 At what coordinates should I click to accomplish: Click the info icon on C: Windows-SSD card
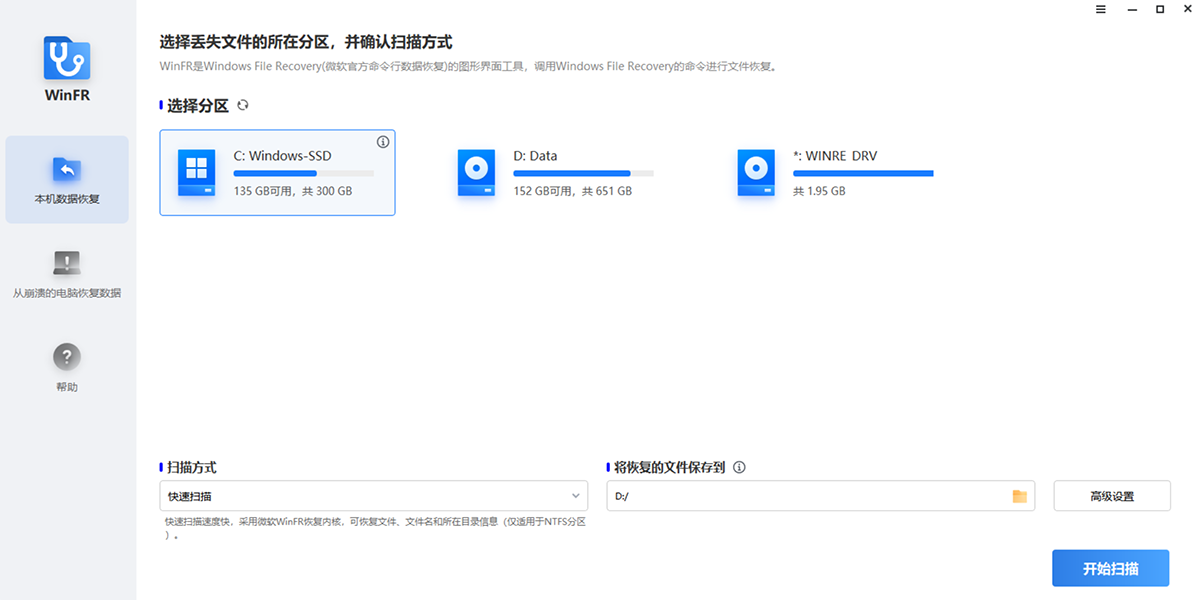382,142
